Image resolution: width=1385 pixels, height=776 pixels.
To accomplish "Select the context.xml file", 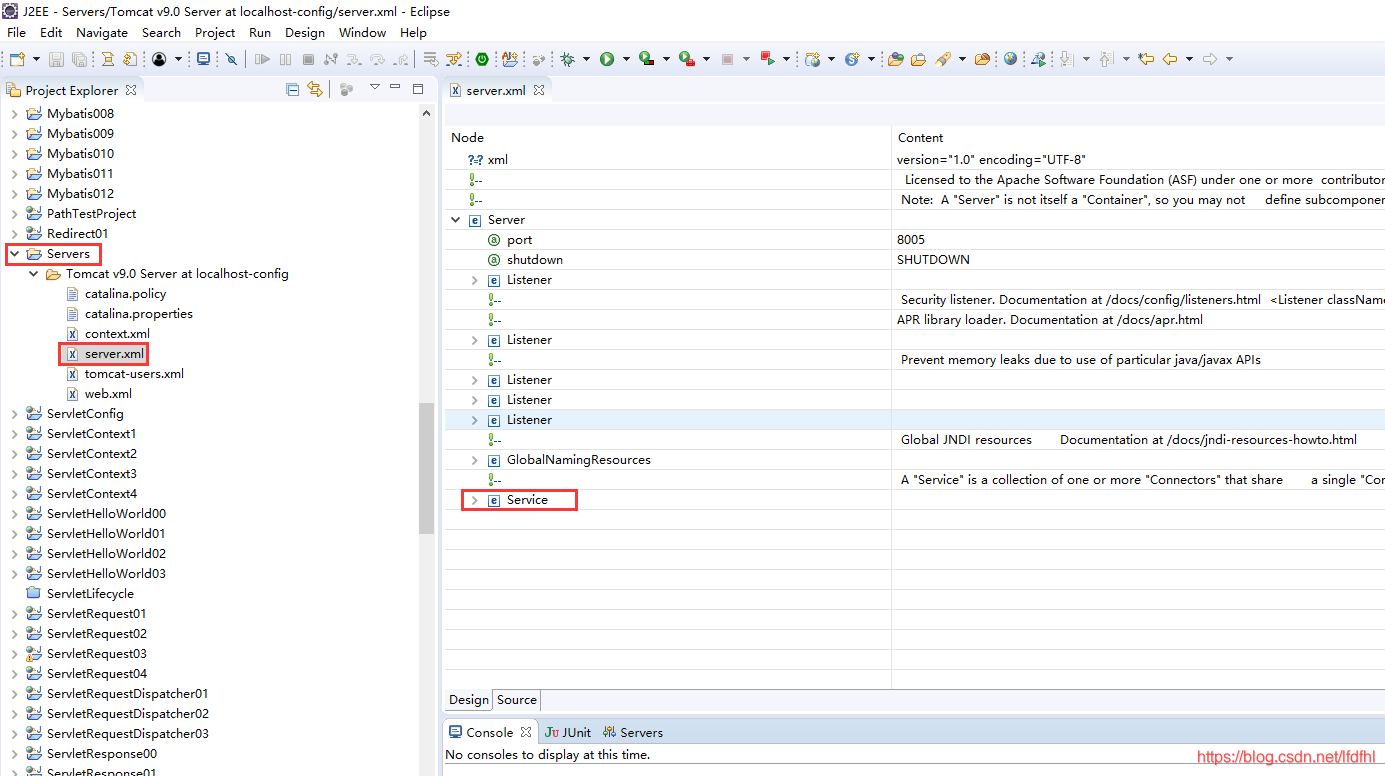I will 108,334.
